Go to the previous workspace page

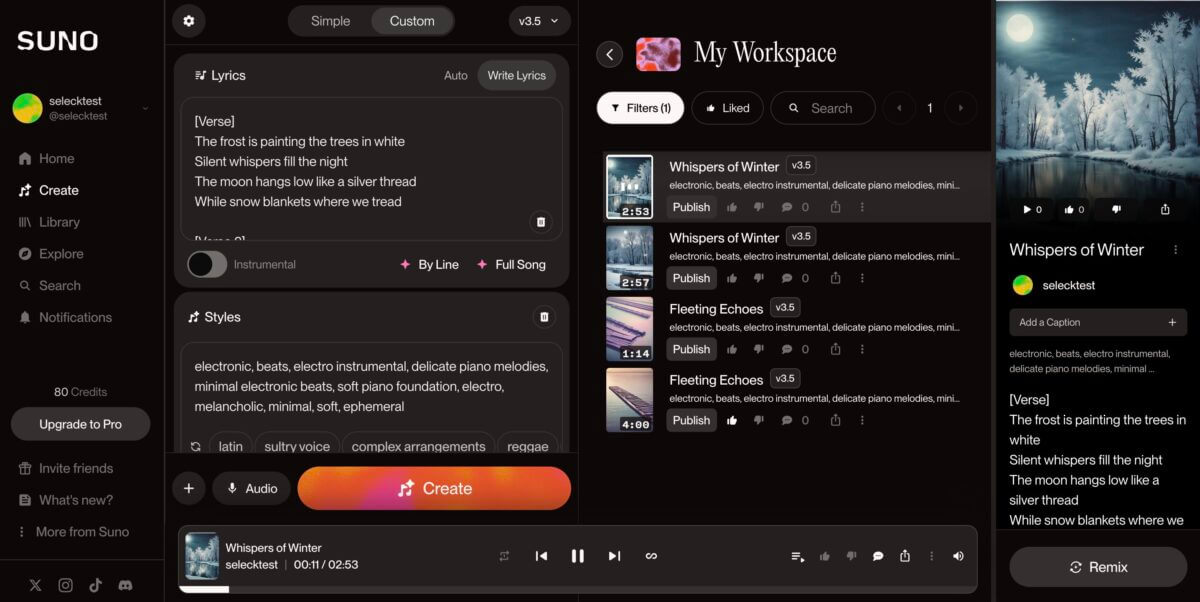point(899,108)
